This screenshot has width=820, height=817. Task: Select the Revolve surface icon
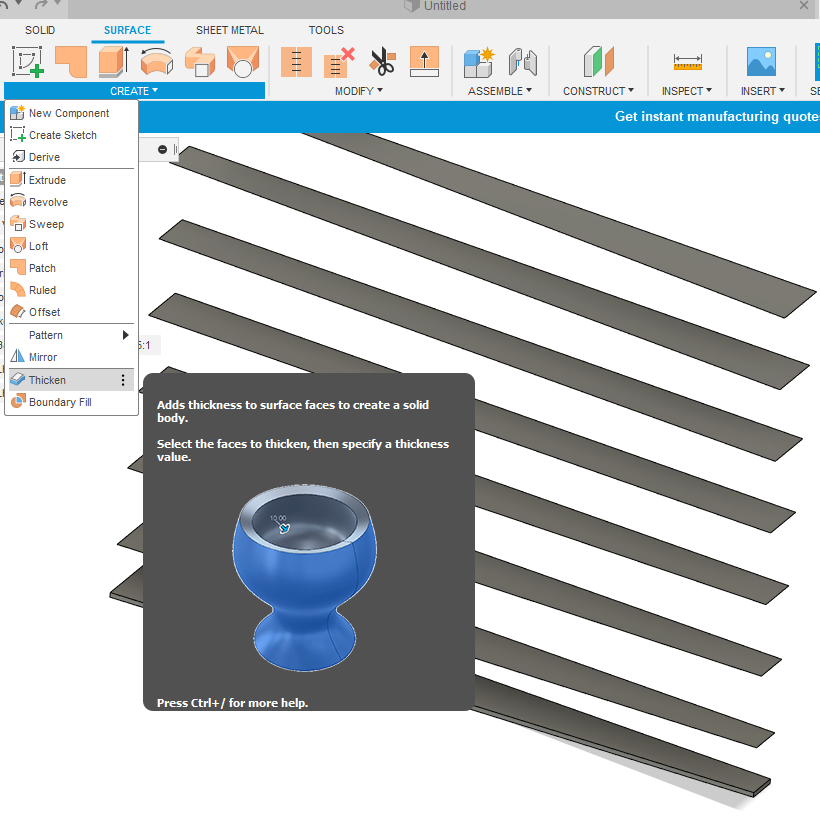[x=156, y=60]
